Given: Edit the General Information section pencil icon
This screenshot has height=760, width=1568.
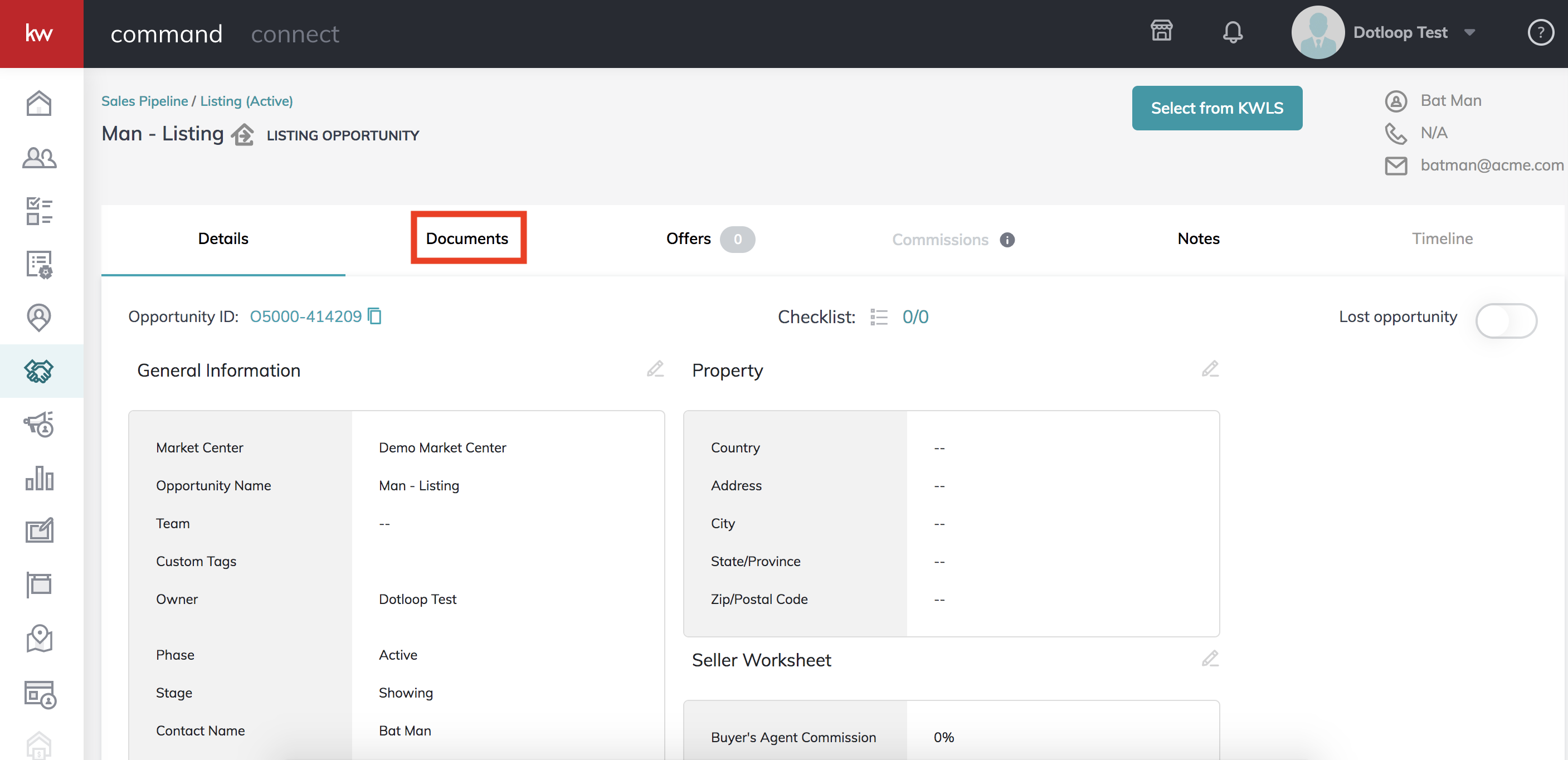Looking at the screenshot, I should [x=656, y=369].
